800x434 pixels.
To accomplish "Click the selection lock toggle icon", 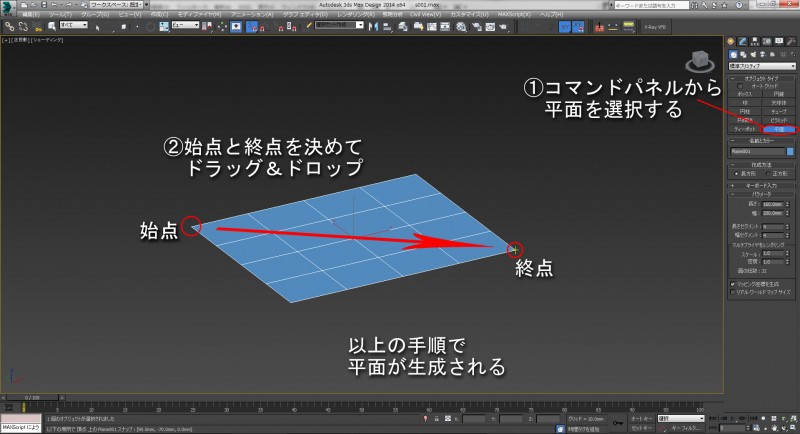I will click(x=435, y=419).
